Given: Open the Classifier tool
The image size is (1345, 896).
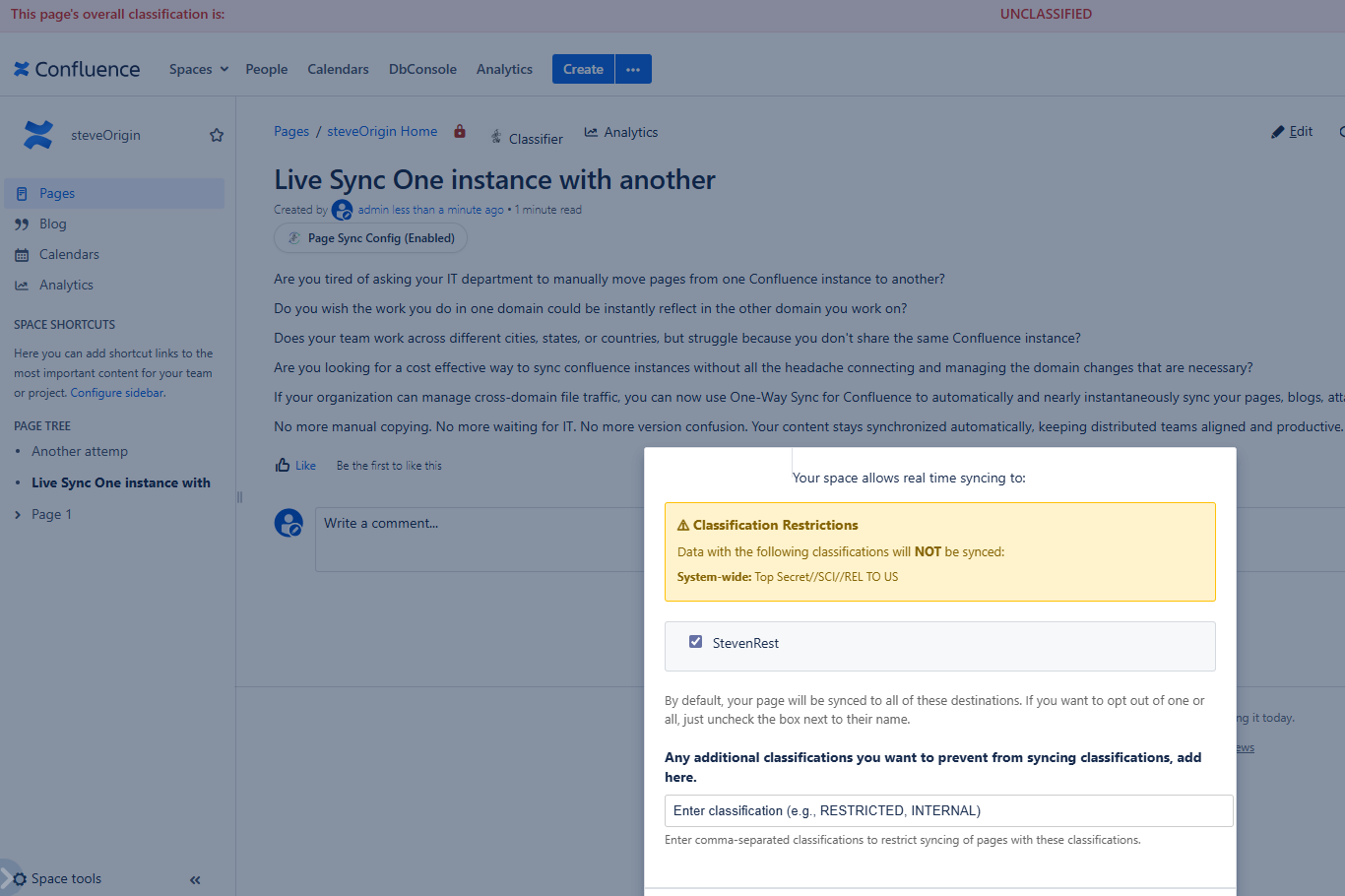Looking at the screenshot, I should click(526, 138).
